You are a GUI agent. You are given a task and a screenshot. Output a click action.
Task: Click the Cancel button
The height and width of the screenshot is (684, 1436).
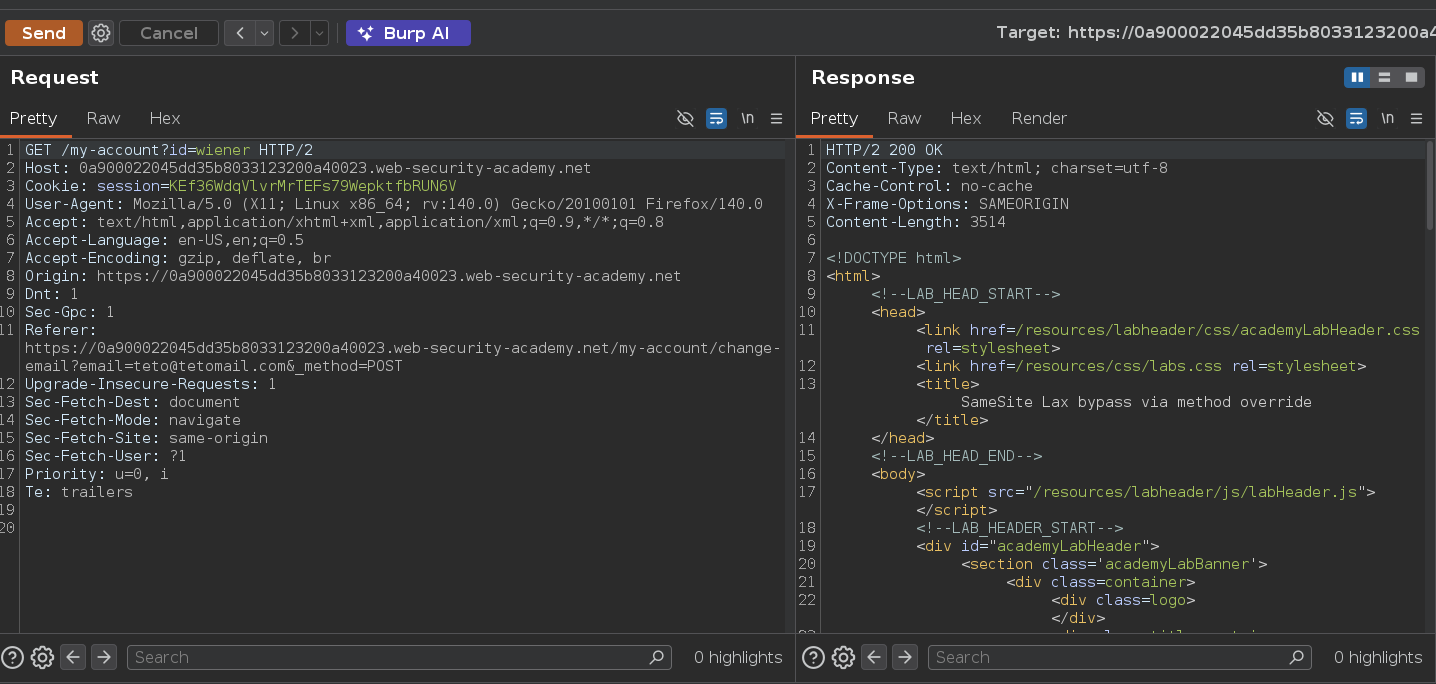[x=169, y=33]
